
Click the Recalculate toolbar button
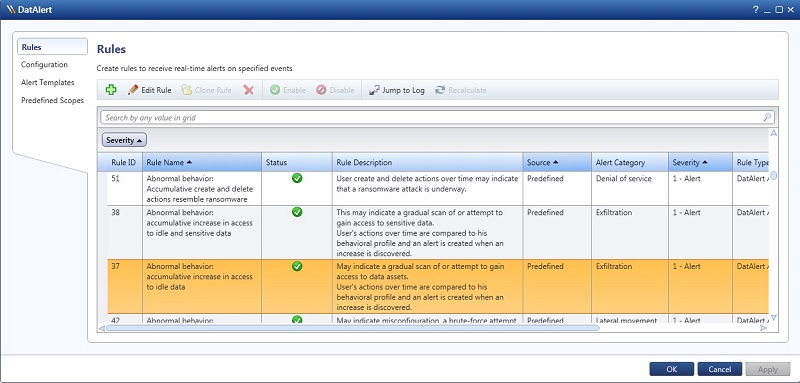pos(461,90)
